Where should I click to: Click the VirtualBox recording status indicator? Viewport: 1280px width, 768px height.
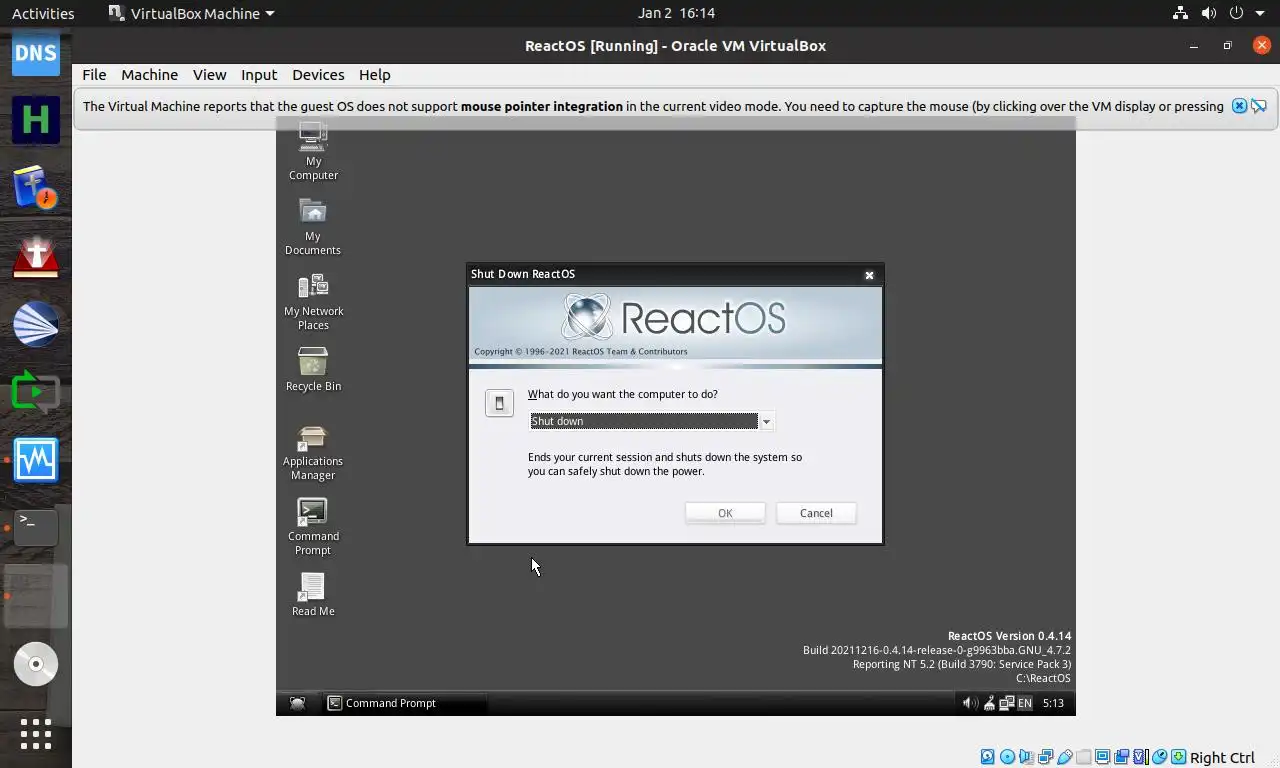(1122, 757)
